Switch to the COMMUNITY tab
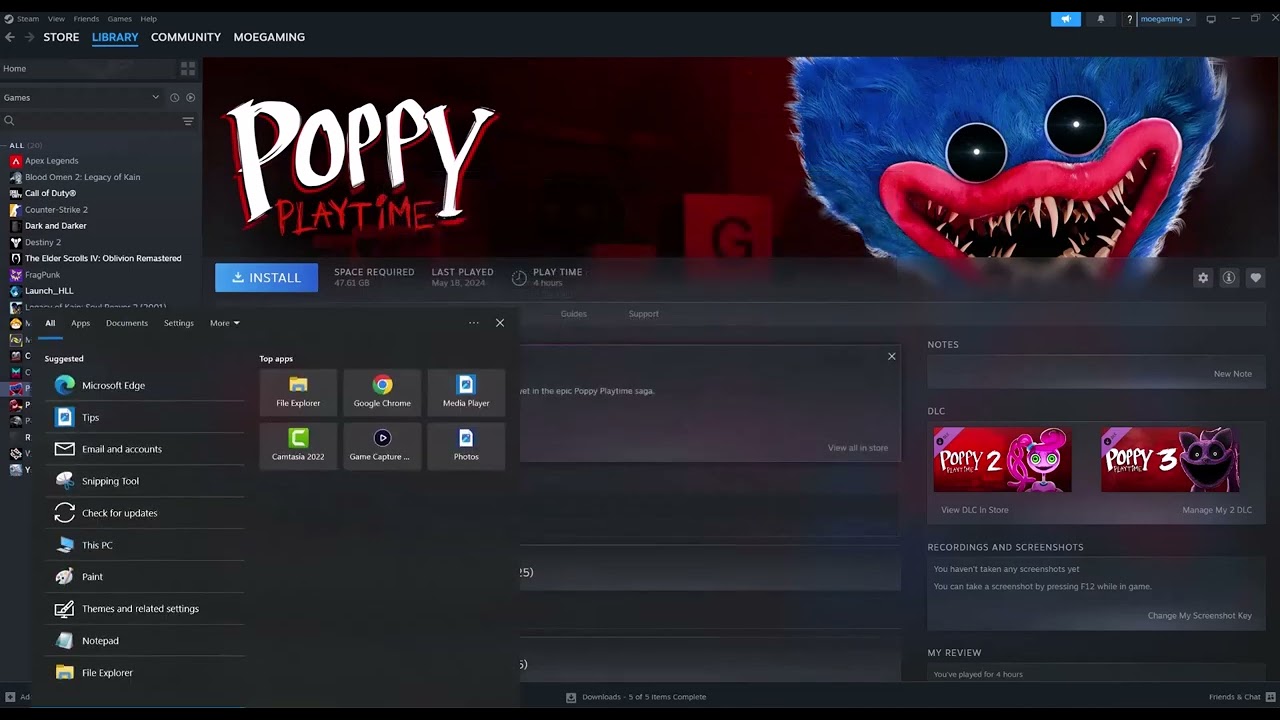Image resolution: width=1280 pixels, height=720 pixels. click(186, 37)
